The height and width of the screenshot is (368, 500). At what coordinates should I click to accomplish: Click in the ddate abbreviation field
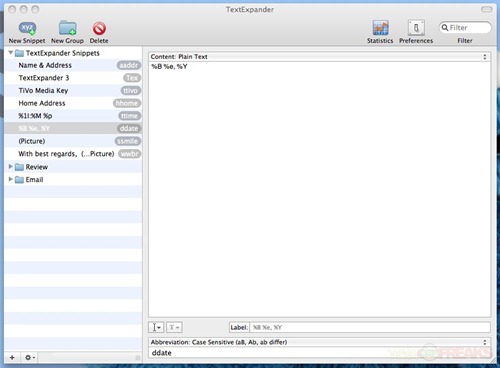tap(319, 353)
